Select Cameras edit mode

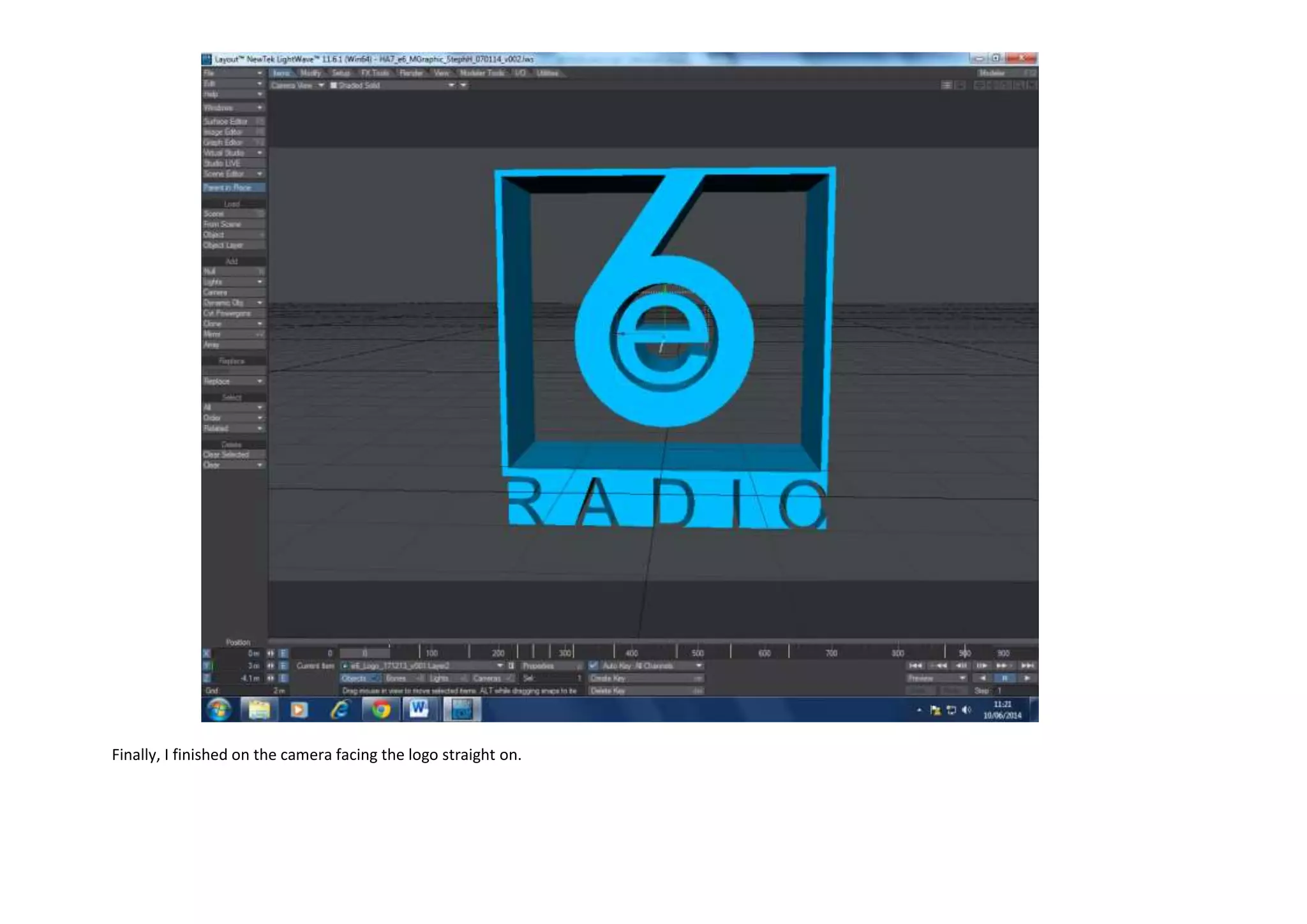[x=492, y=678]
